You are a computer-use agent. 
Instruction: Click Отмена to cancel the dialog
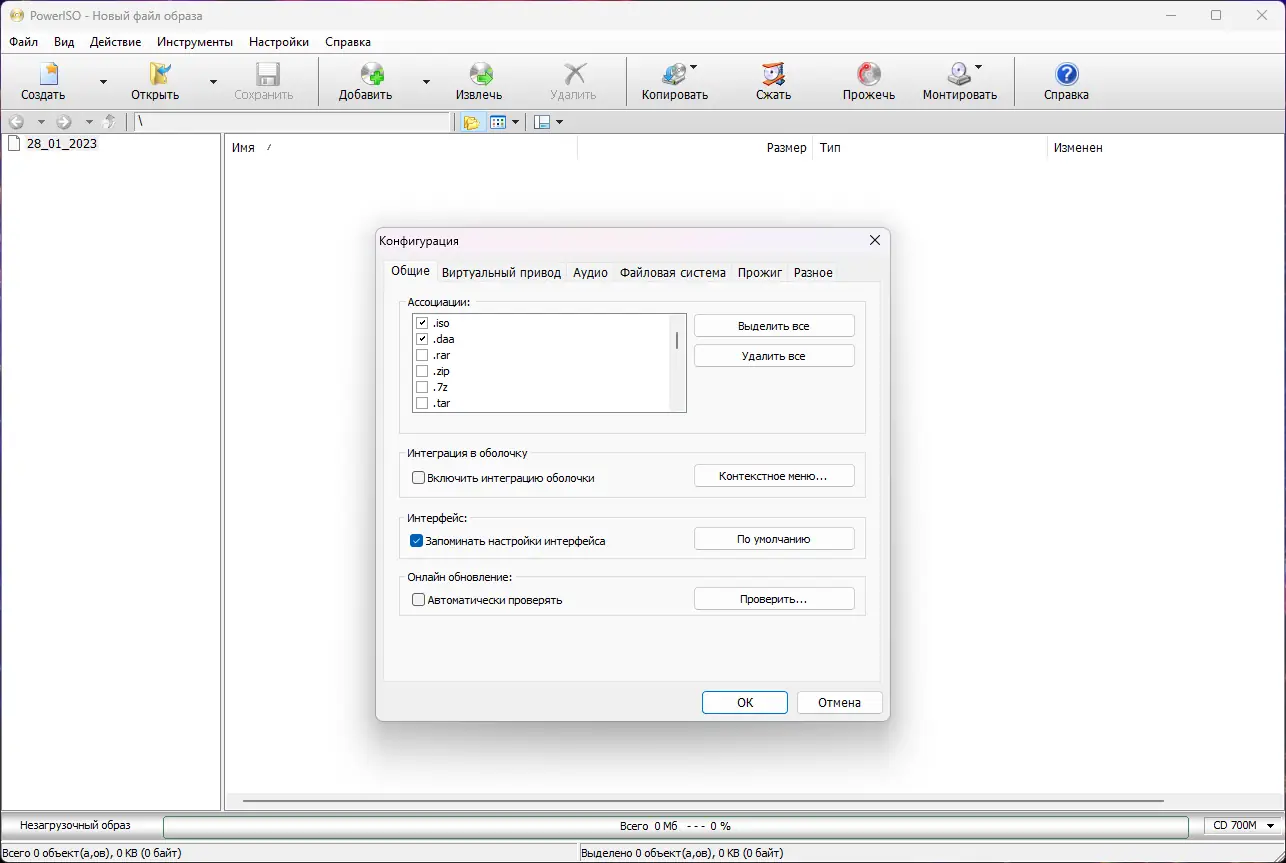[840, 702]
